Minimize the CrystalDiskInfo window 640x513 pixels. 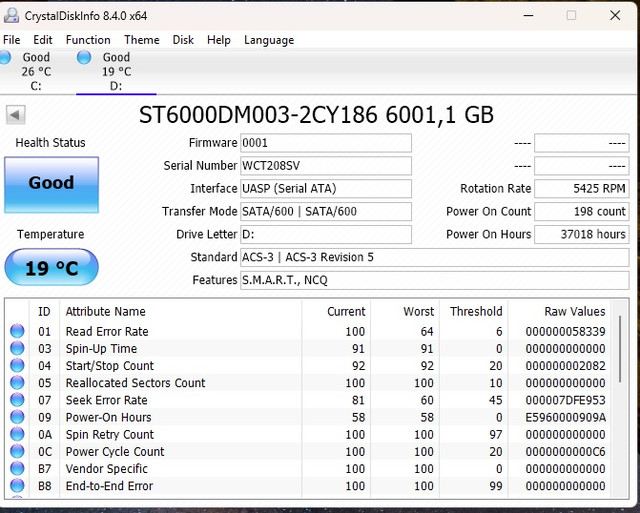point(529,16)
